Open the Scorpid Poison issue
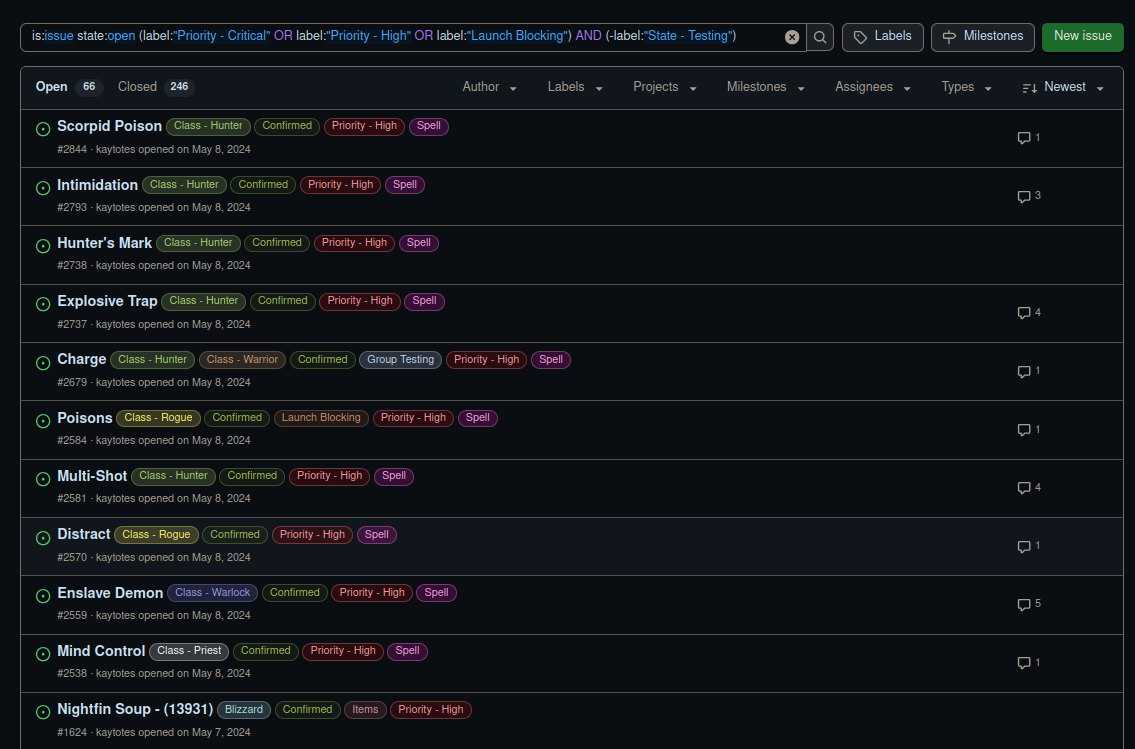Image resolution: width=1135 pixels, height=749 pixels. pyautogui.click(x=109, y=126)
